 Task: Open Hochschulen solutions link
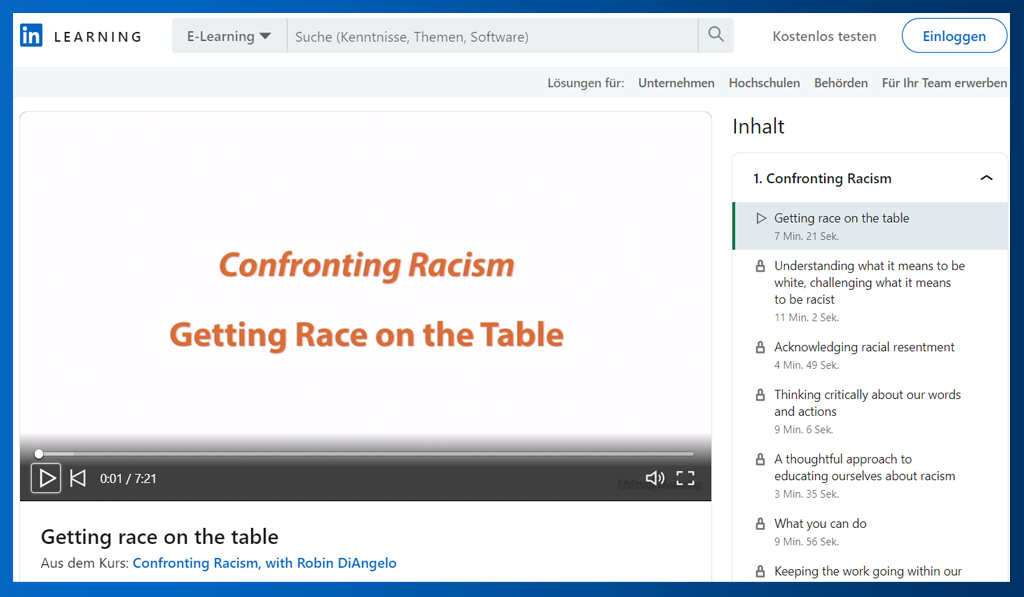pos(764,83)
